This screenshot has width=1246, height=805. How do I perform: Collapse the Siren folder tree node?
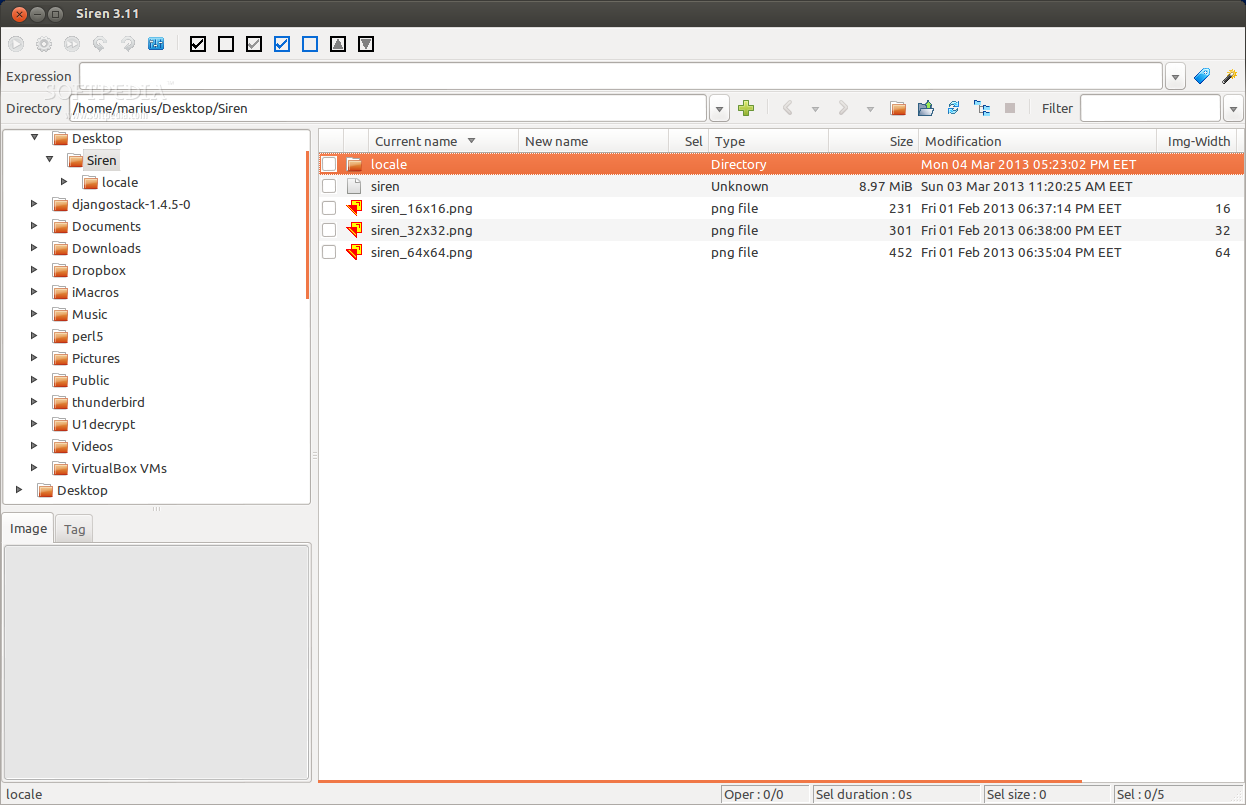click(x=49, y=160)
